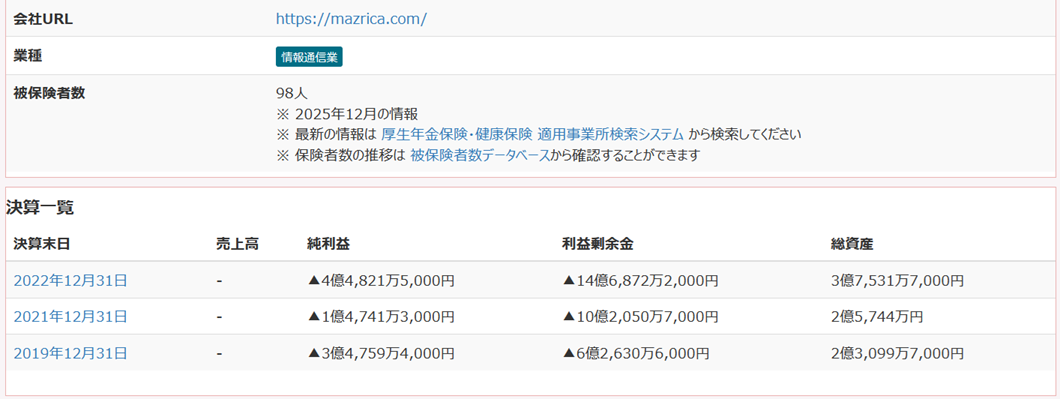Select the 98人 insured count value
The width and height of the screenshot is (1060, 399).
click(291, 93)
